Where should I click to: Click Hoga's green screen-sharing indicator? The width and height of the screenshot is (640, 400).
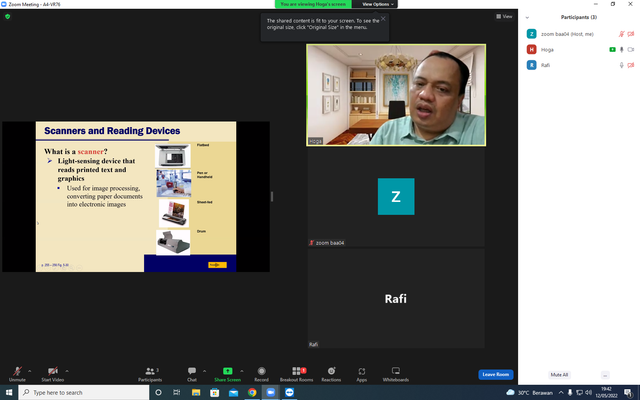[612, 49]
